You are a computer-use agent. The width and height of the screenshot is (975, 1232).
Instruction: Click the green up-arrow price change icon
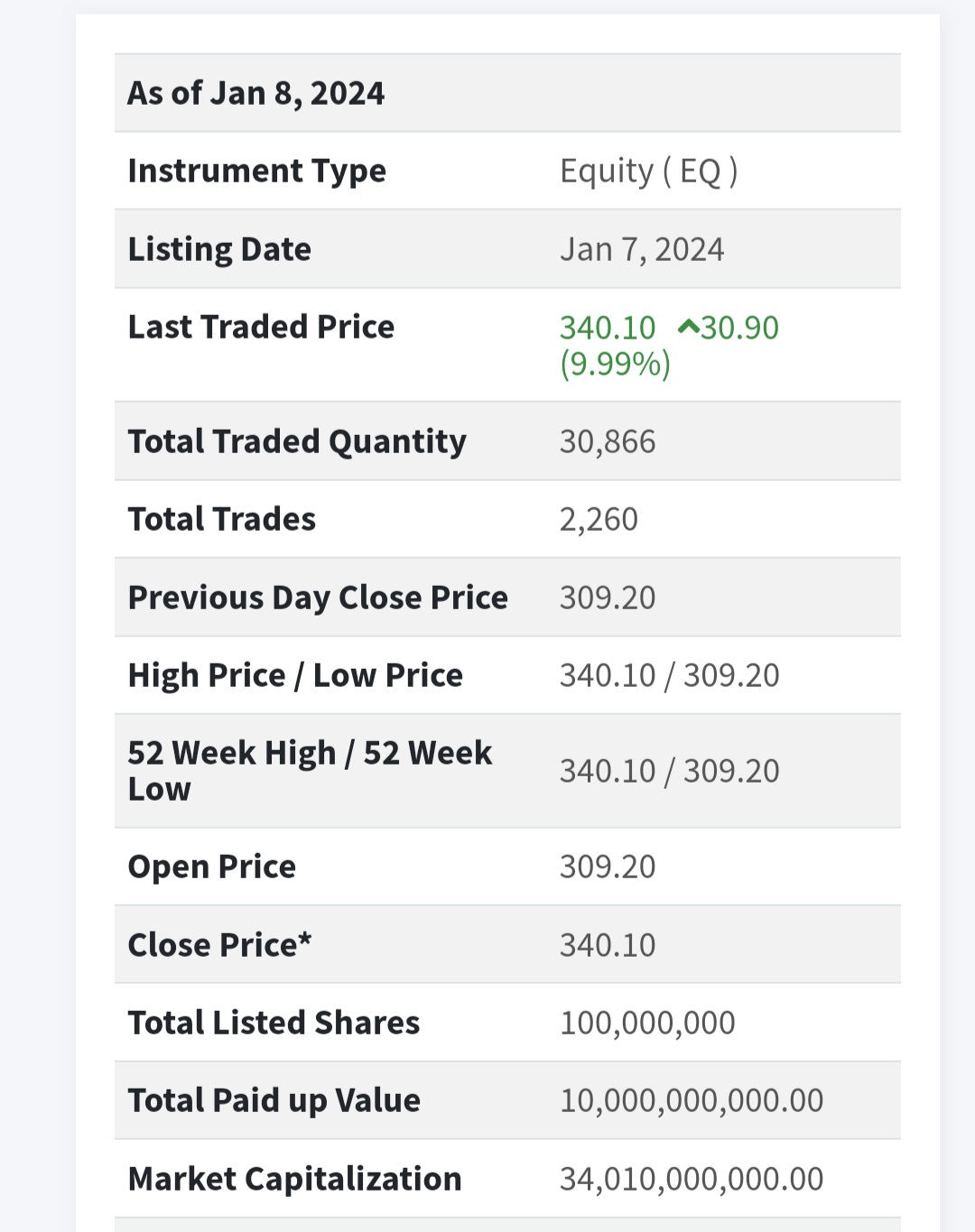(x=688, y=327)
